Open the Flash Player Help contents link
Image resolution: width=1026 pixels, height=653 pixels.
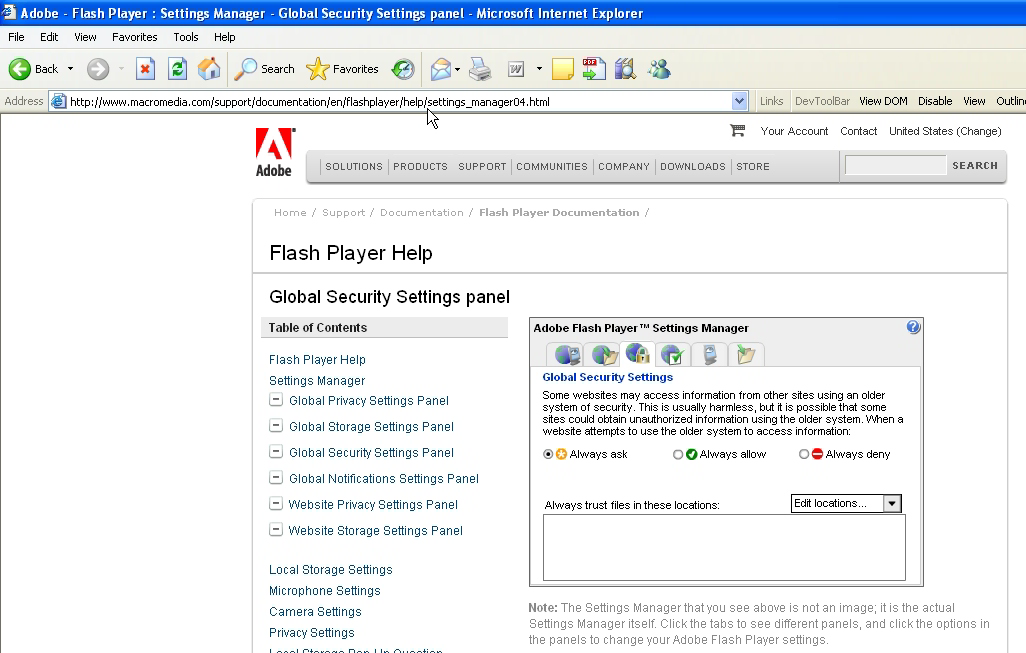[317, 360]
